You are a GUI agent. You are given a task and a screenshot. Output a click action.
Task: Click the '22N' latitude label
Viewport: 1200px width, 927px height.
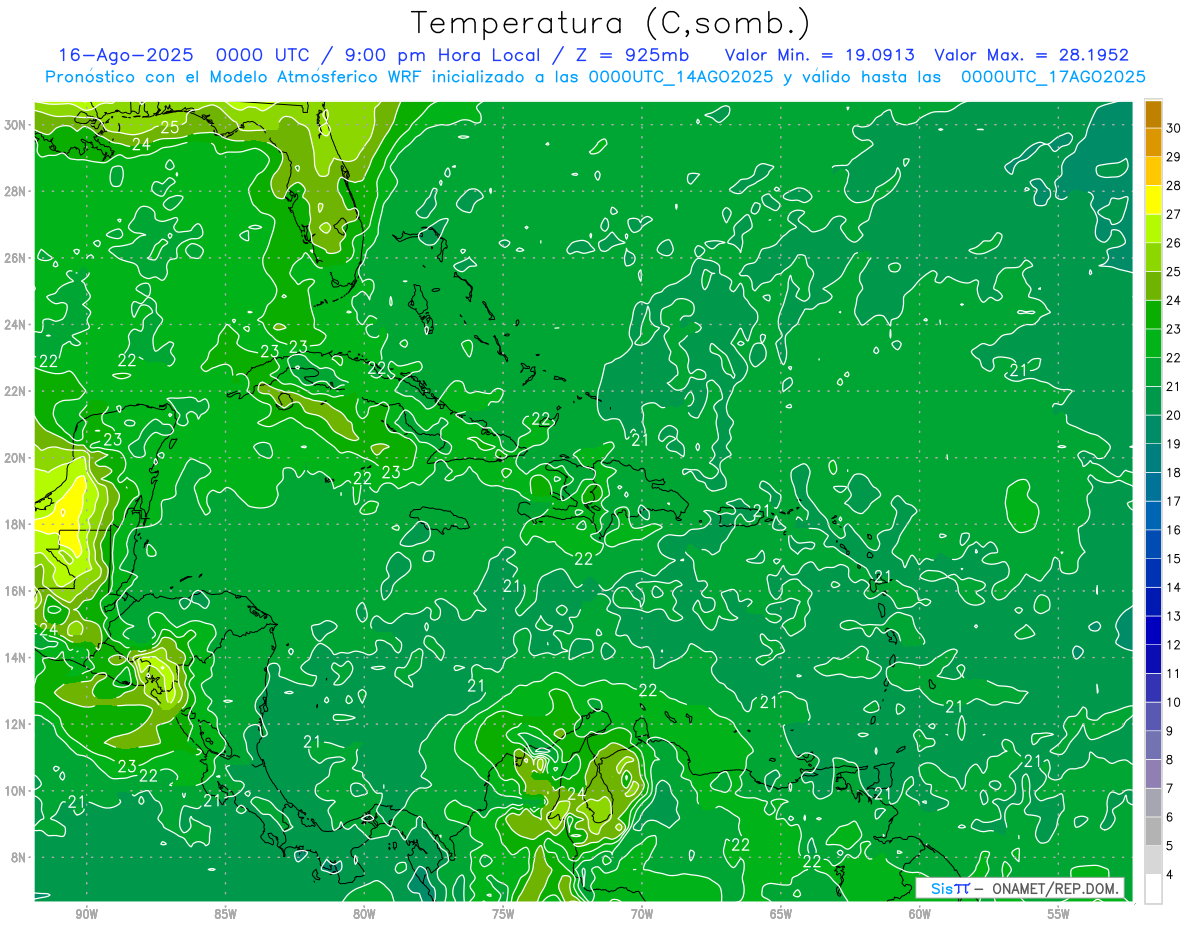tap(17, 391)
